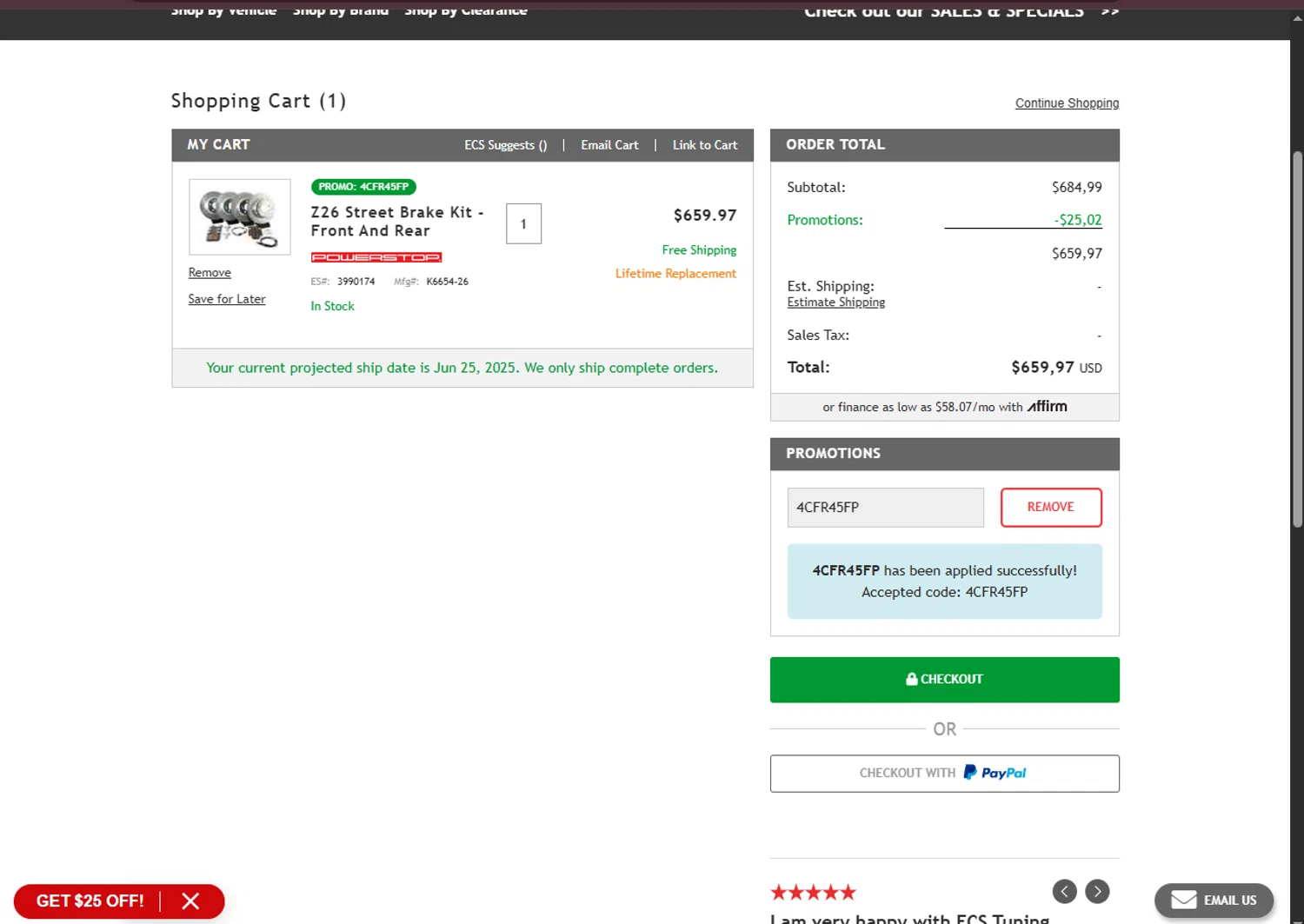The height and width of the screenshot is (924, 1304).
Task: Select Email Cart option
Action: pos(609,145)
